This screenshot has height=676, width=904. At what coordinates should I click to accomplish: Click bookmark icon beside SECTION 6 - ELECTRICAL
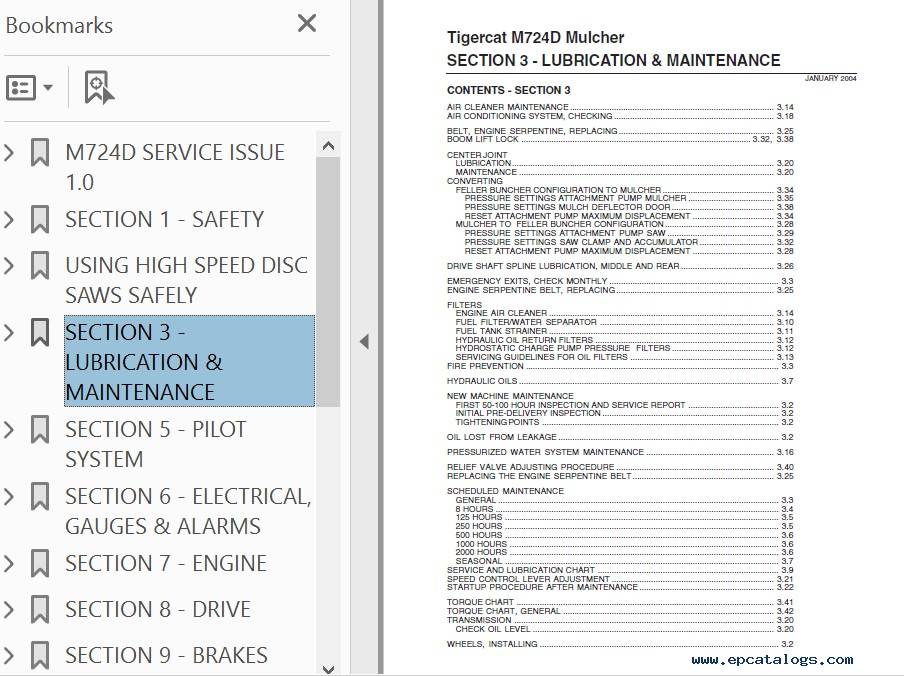coord(40,497)
